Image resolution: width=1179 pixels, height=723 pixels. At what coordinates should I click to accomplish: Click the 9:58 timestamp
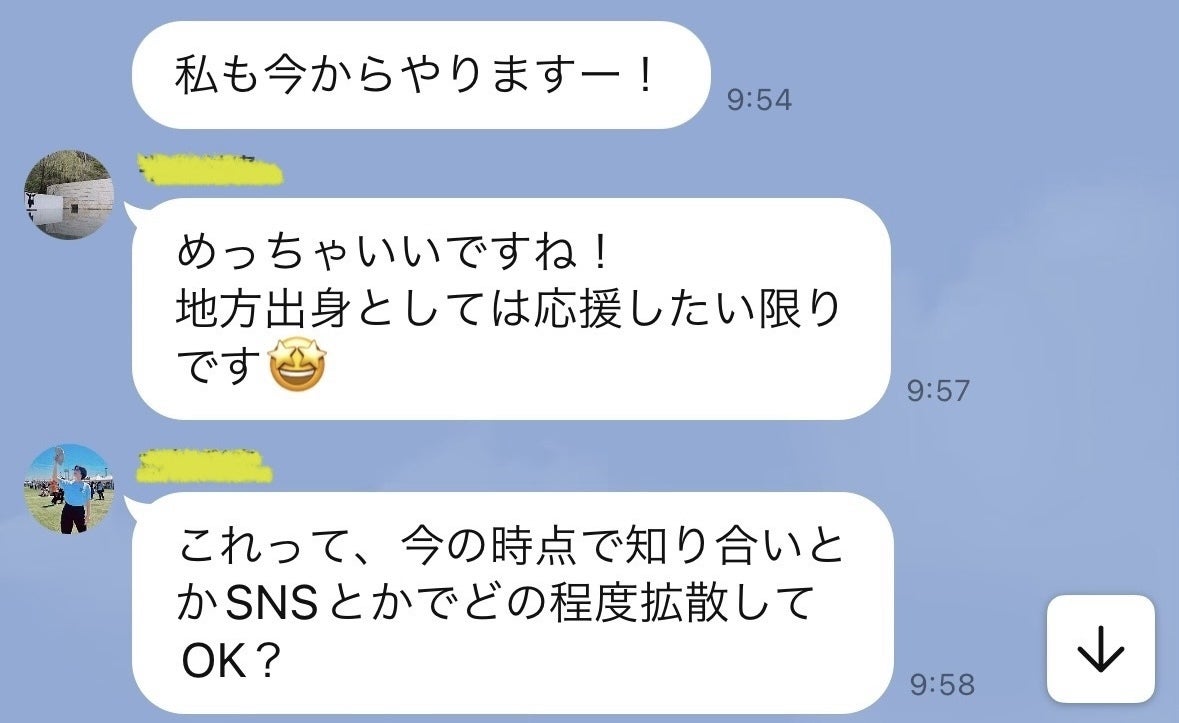coord(942,685)
